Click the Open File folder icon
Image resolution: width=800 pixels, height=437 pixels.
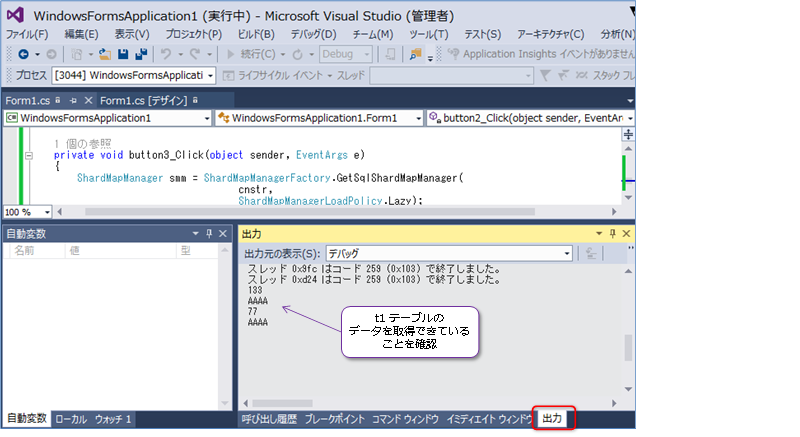[x=105, y=54]
